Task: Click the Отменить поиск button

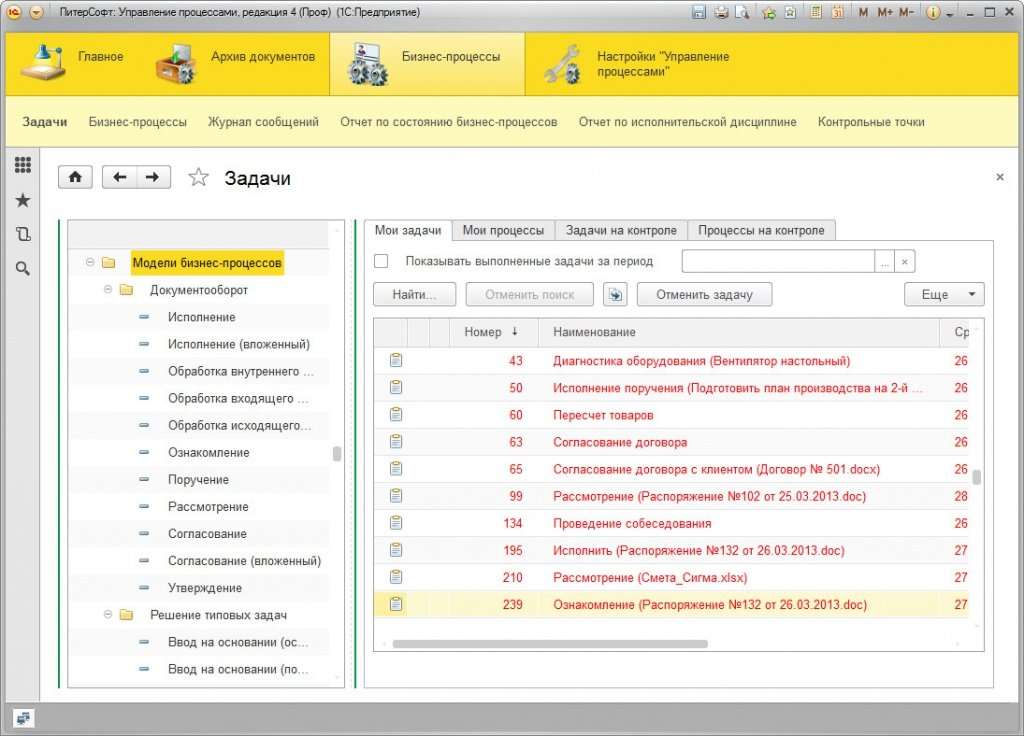Action: point(530,295)
